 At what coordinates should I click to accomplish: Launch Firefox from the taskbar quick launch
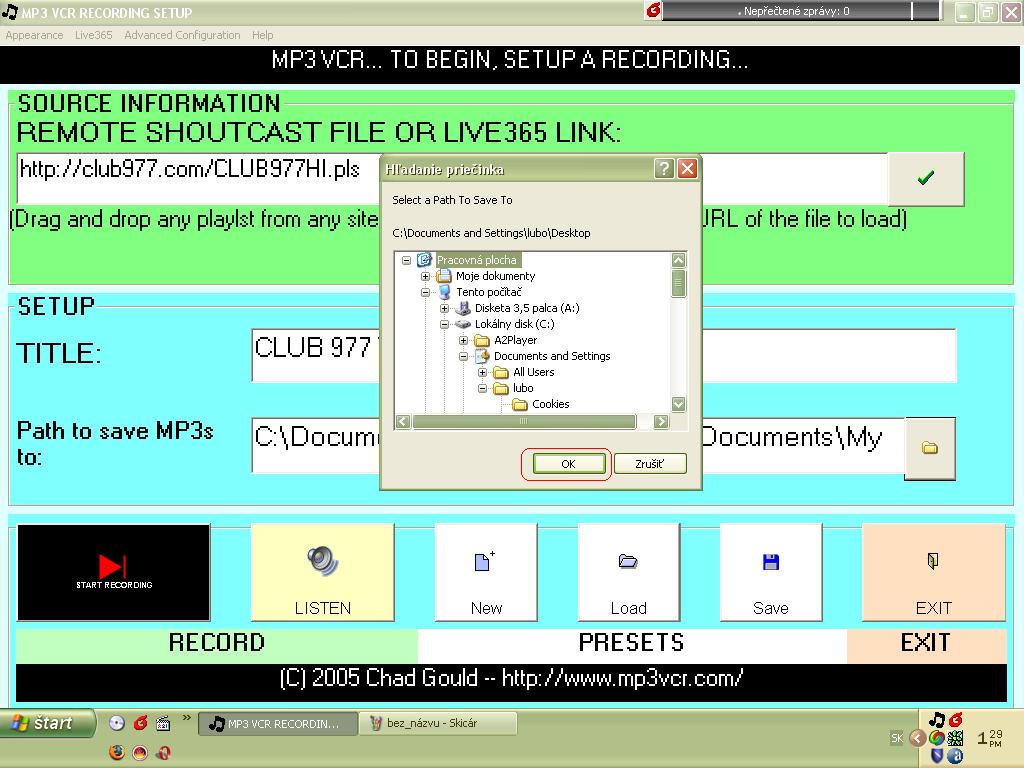tap(117, 752)
